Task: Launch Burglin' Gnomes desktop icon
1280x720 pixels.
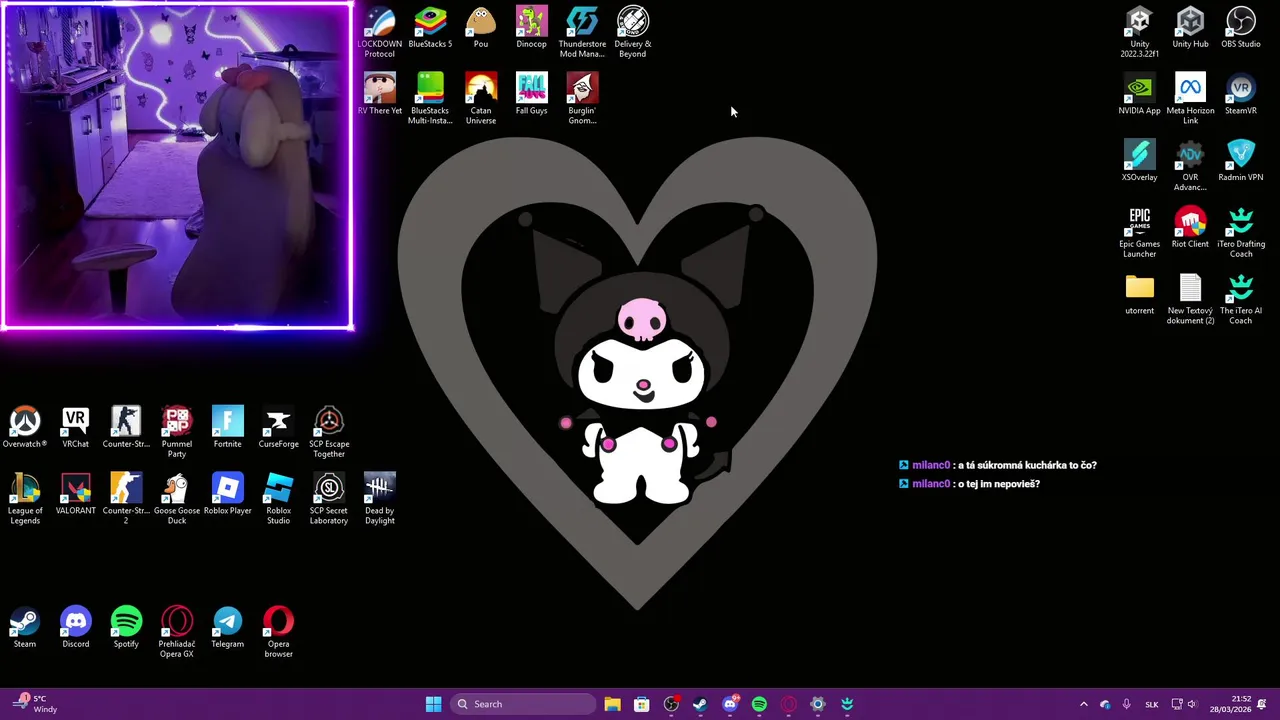Action: coord(582,98)
